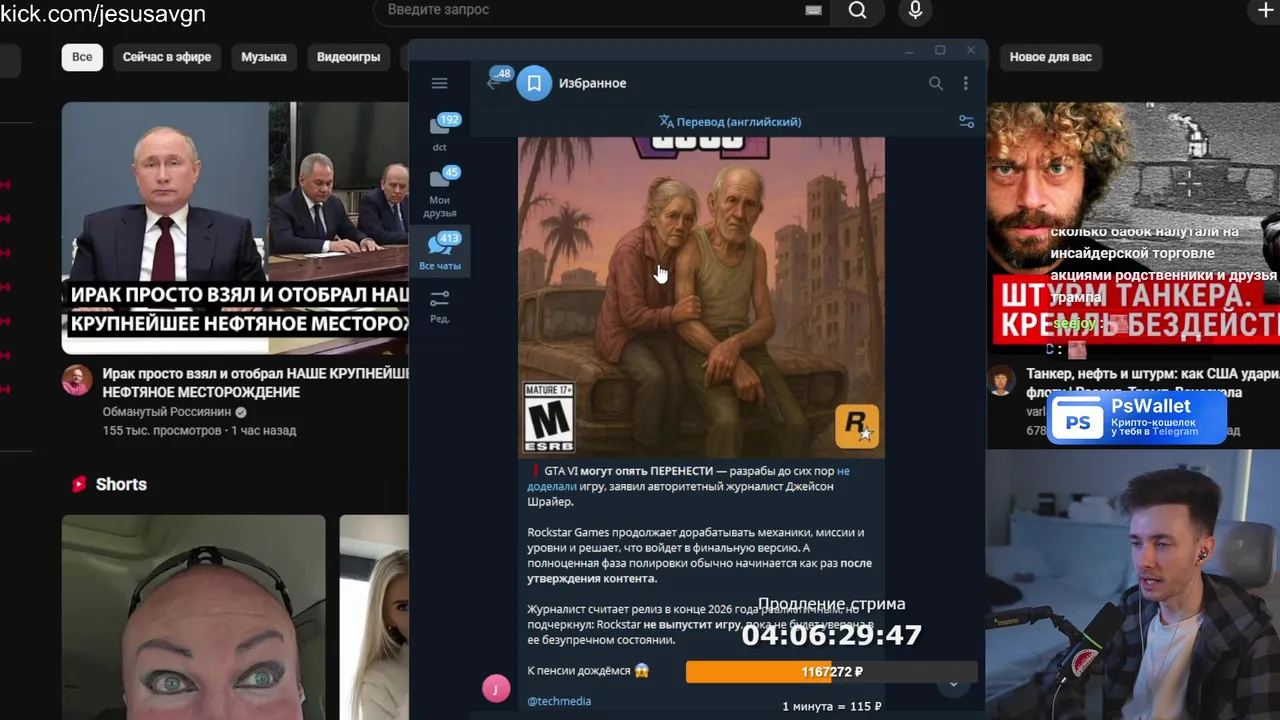1280x720 pixels.
Task: Minimize the Telegram window
Action: point(909,50)
